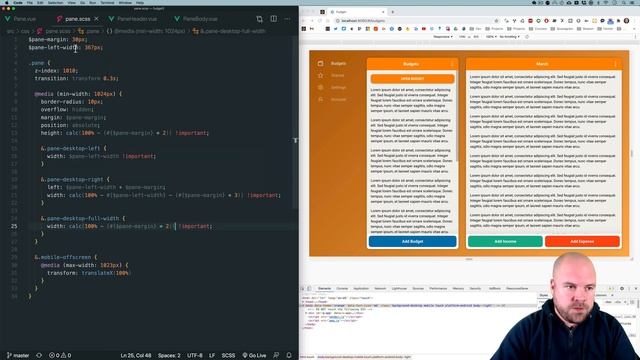Click the Add Budget button
The image size is (640, 360).
click(412, 242)
